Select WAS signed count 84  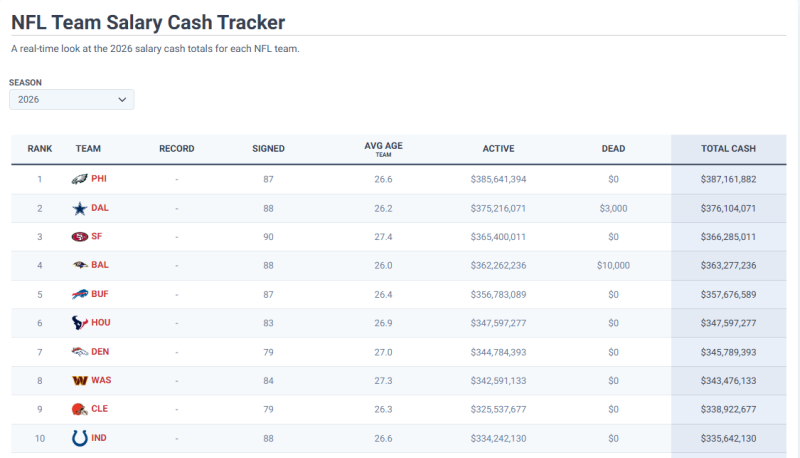pyautogui.click(x=268, y=380)
